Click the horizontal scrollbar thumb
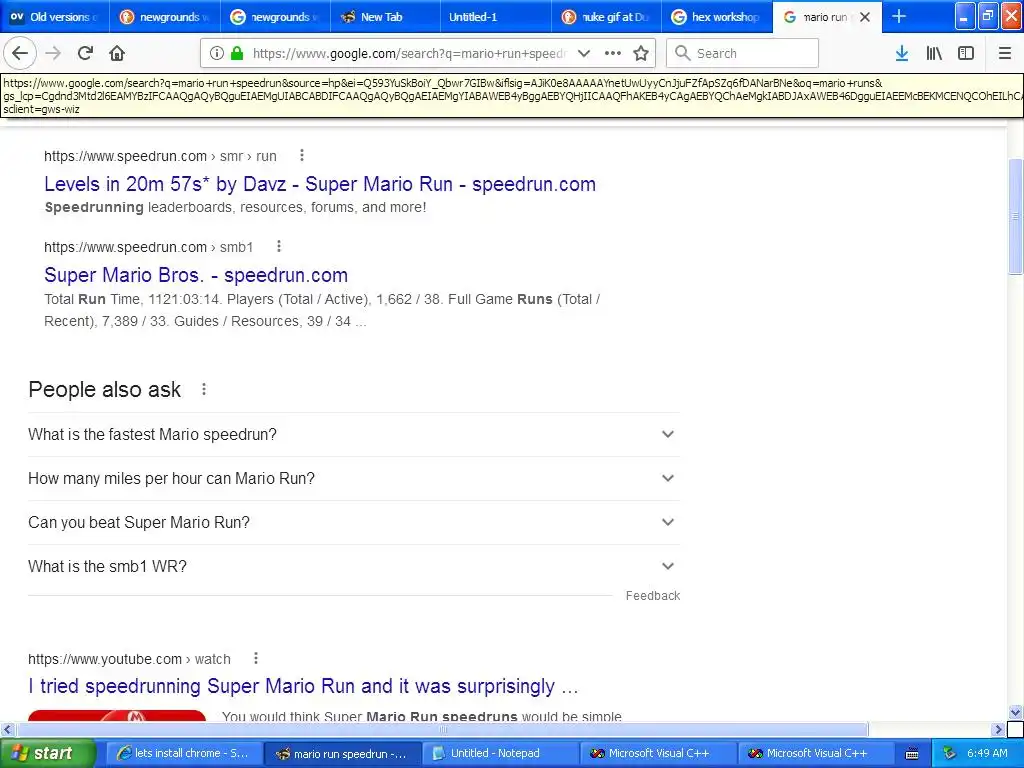This screenshot has height=768, width=1024. coord(442,729)
